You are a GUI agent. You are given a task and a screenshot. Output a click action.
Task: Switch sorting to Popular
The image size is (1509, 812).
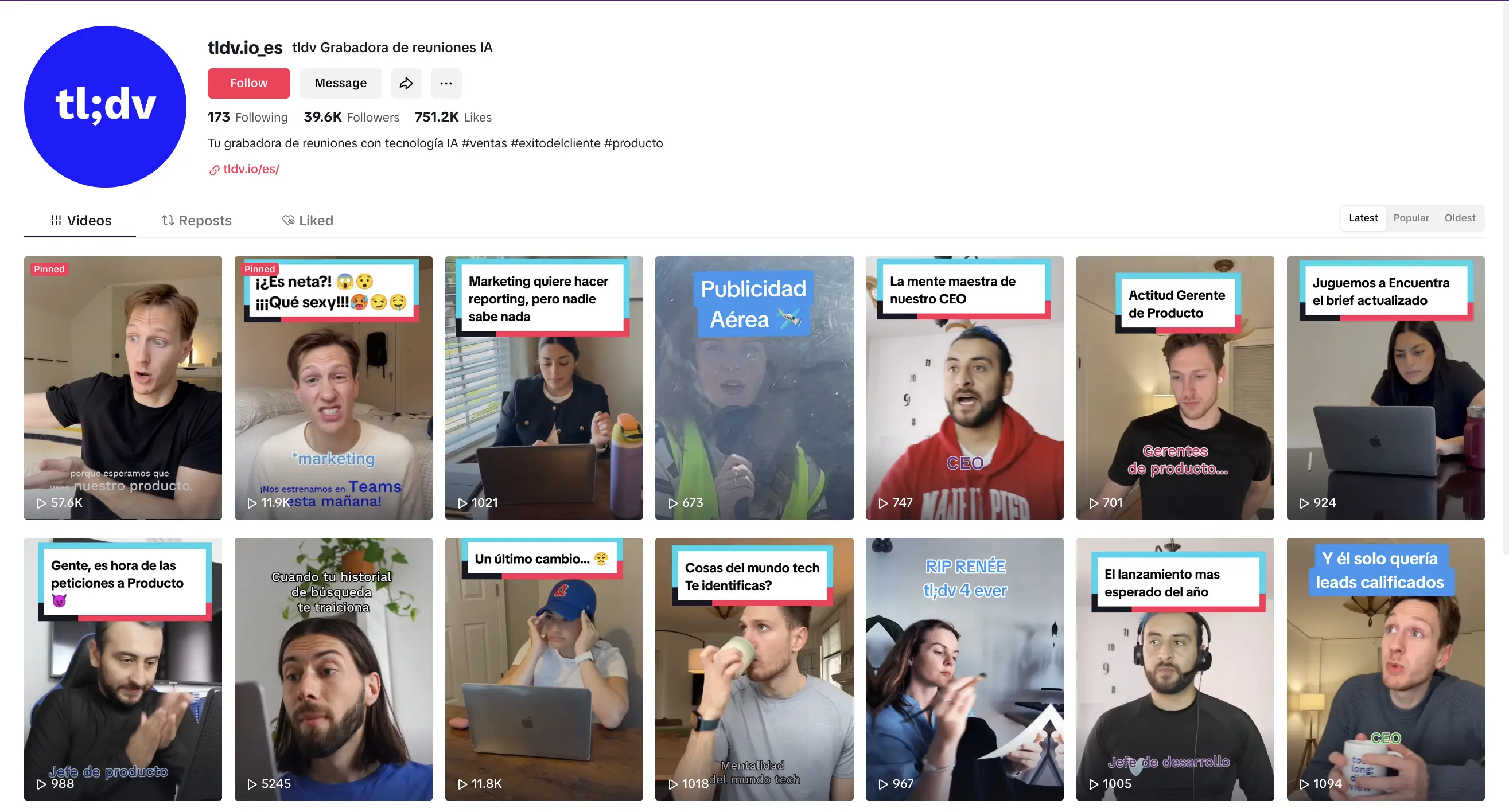[x=1411, y=218]
